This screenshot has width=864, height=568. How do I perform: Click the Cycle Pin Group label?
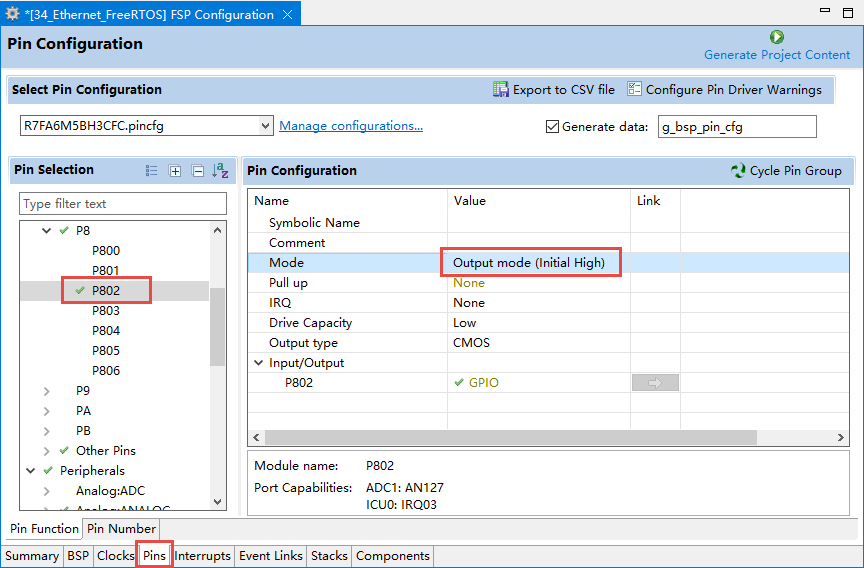coord(796,171)
